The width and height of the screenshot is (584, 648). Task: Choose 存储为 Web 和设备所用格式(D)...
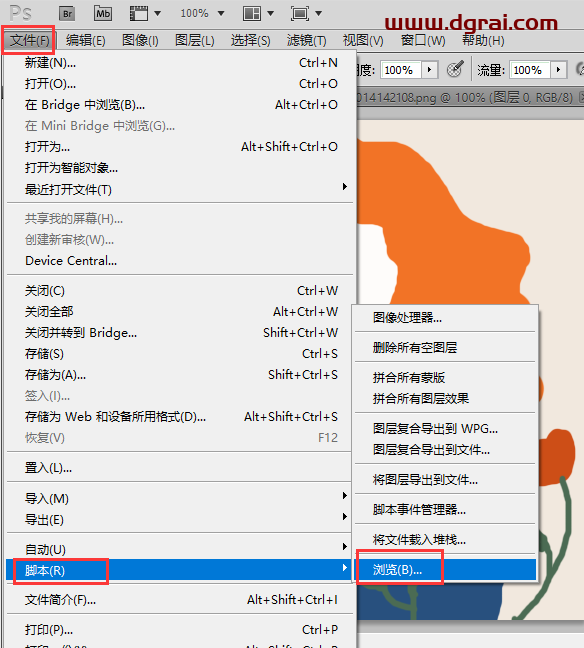click(180, 417)
